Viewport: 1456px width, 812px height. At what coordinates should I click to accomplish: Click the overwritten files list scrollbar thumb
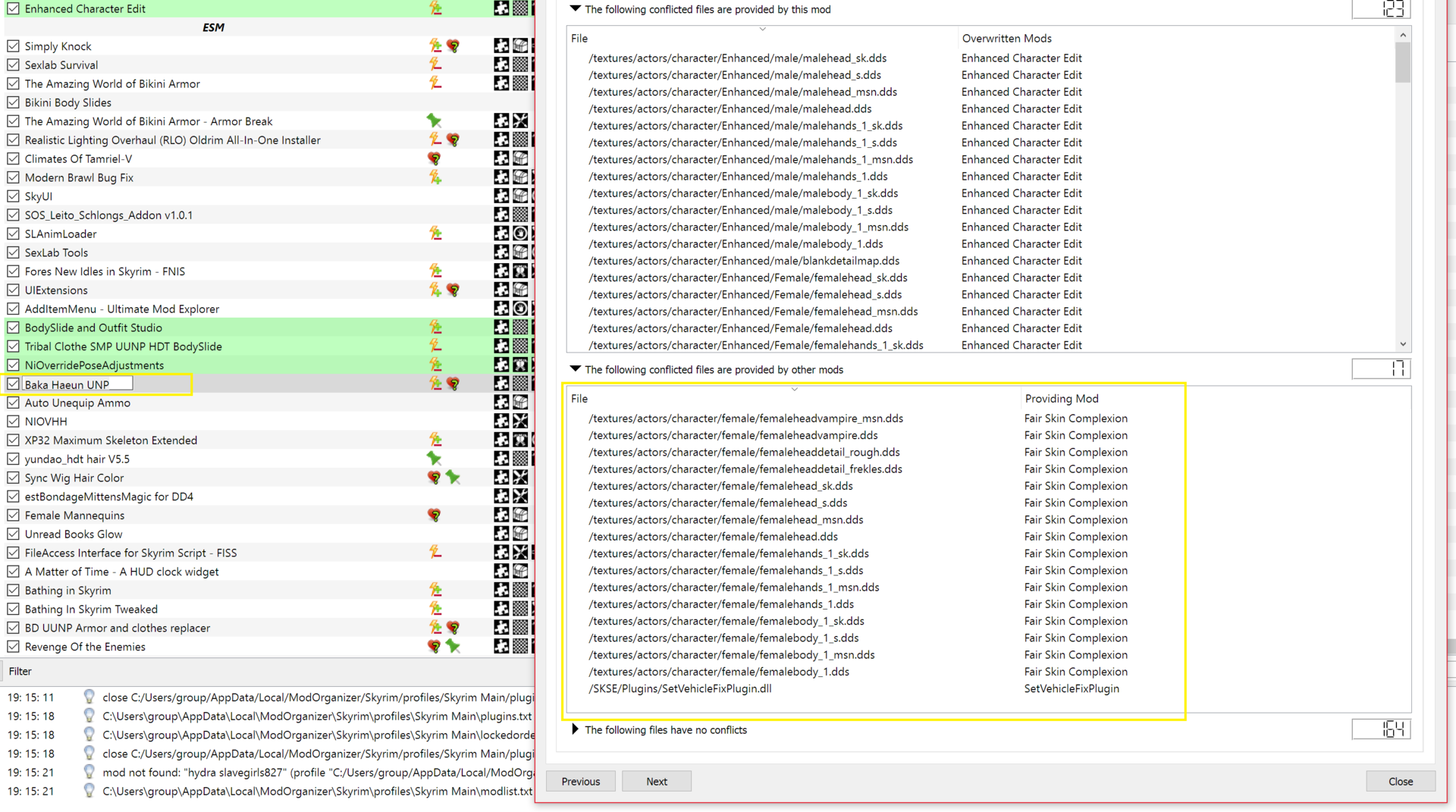(1403, 62)
